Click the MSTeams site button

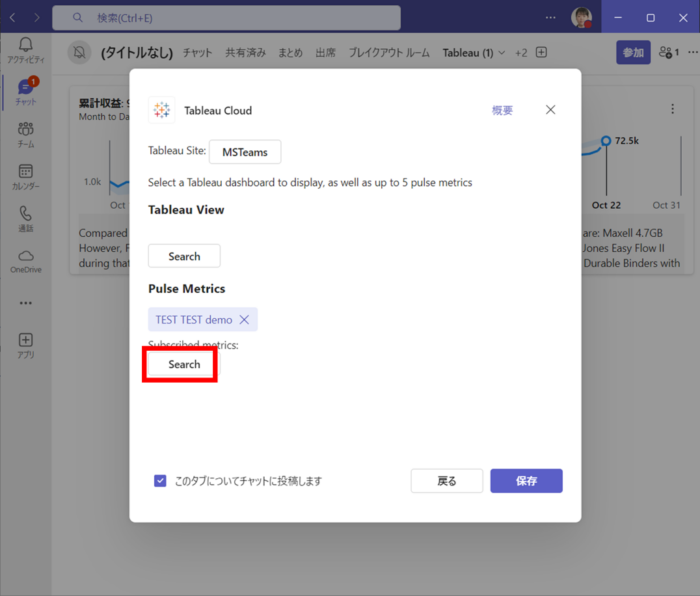coord(245,152)
